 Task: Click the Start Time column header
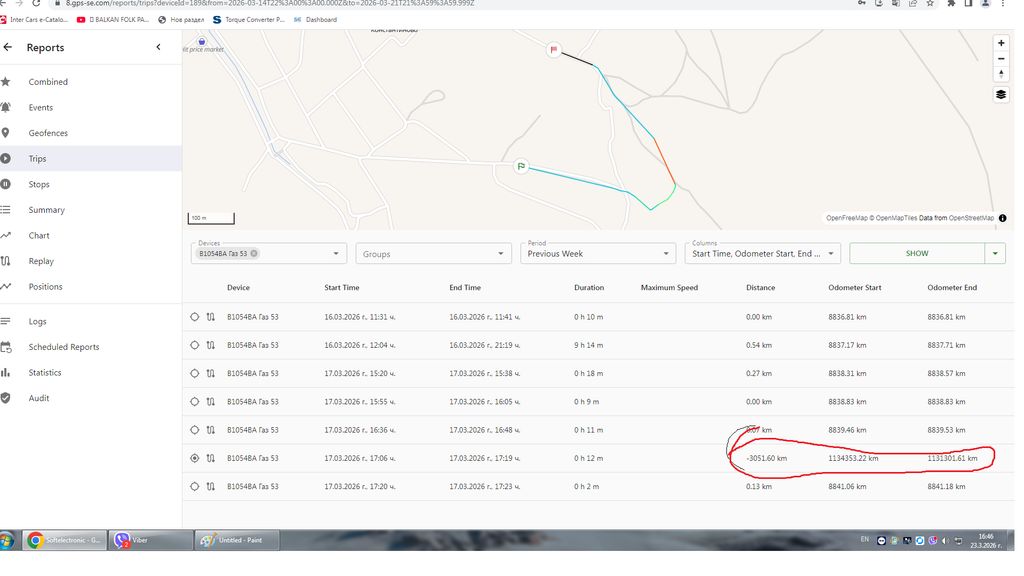[342, 288]
